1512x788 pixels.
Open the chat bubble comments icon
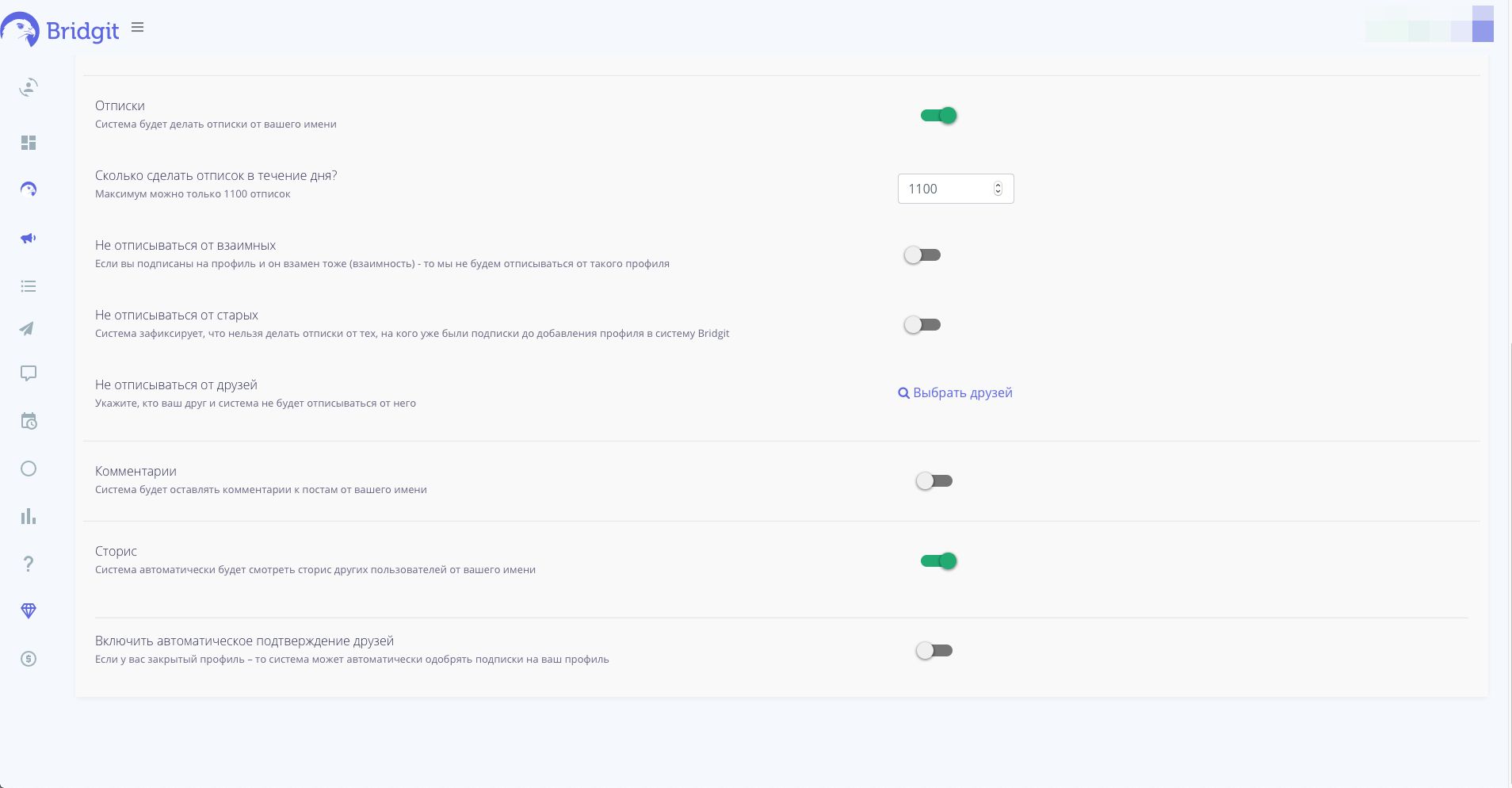[x=29, y=373]
